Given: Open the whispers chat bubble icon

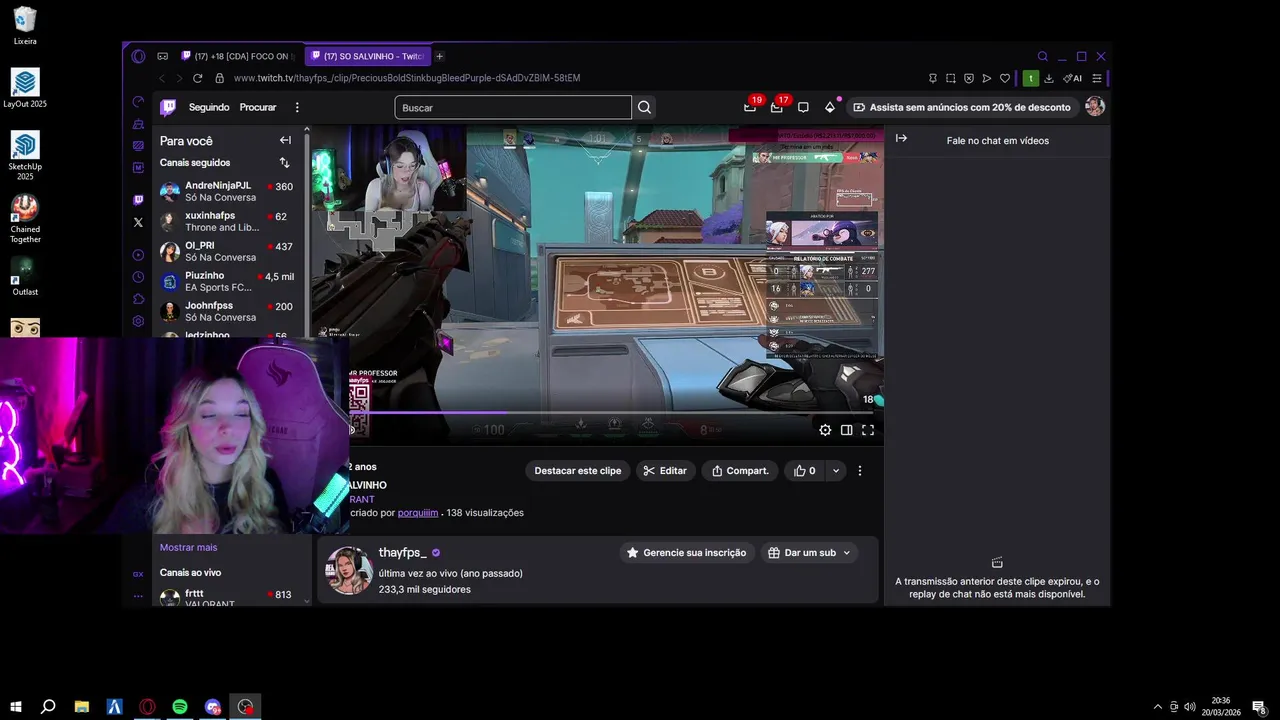Looking at the screenshot, I should tap(803, 107).
